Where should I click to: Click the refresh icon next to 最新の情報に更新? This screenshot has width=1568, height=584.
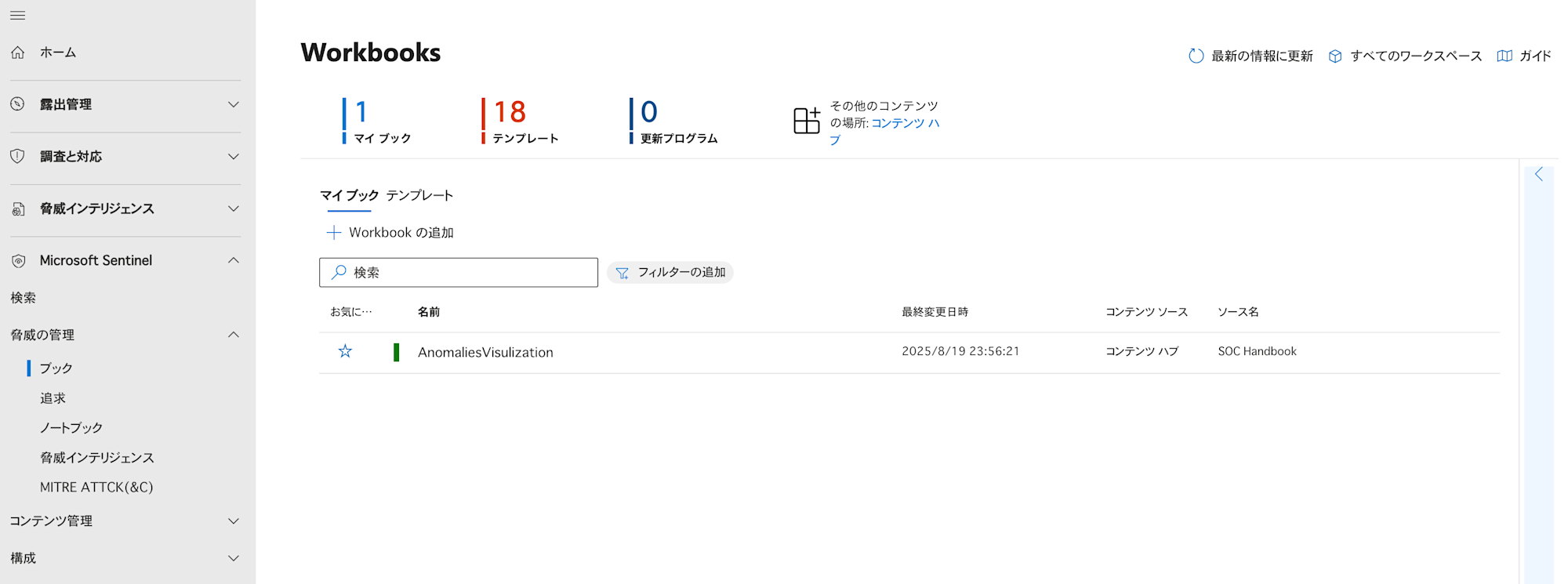pos(1196,56)
